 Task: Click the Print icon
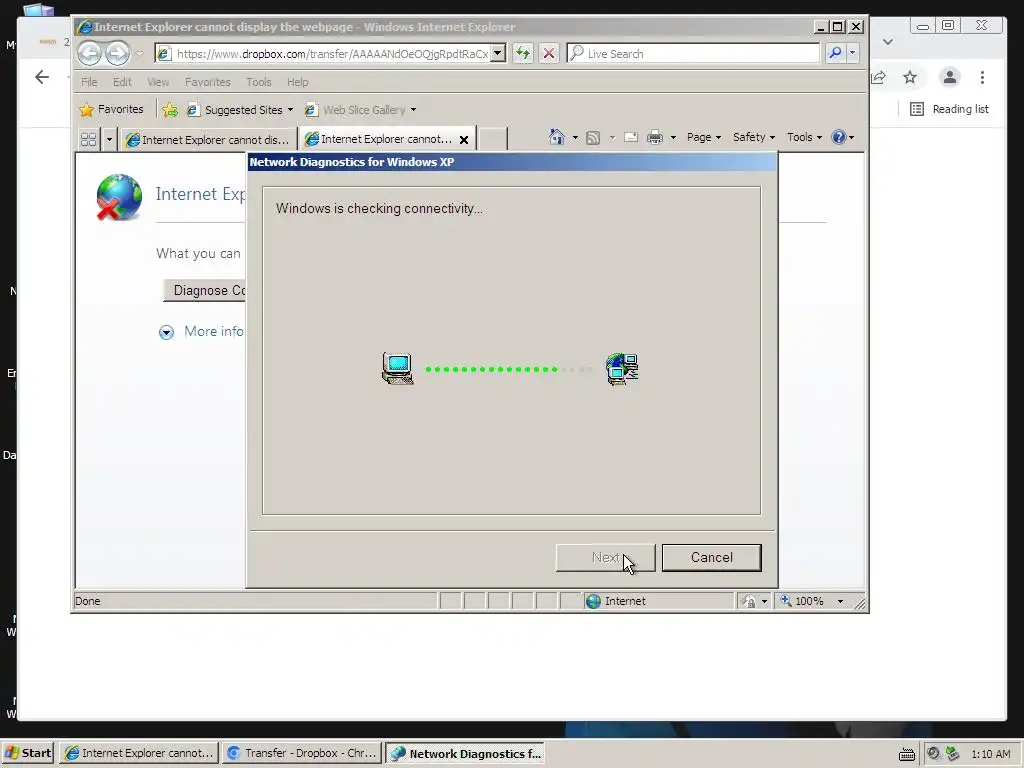(654, 138)
